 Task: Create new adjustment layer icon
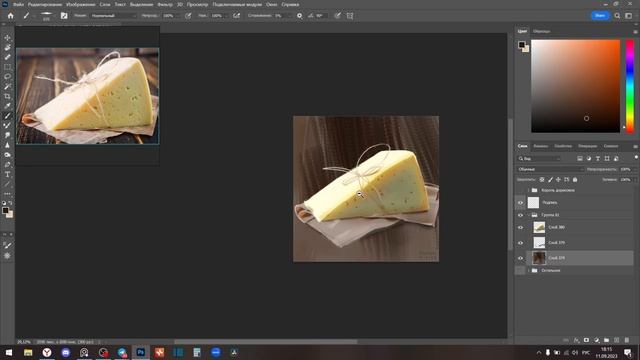coord(597,340)
